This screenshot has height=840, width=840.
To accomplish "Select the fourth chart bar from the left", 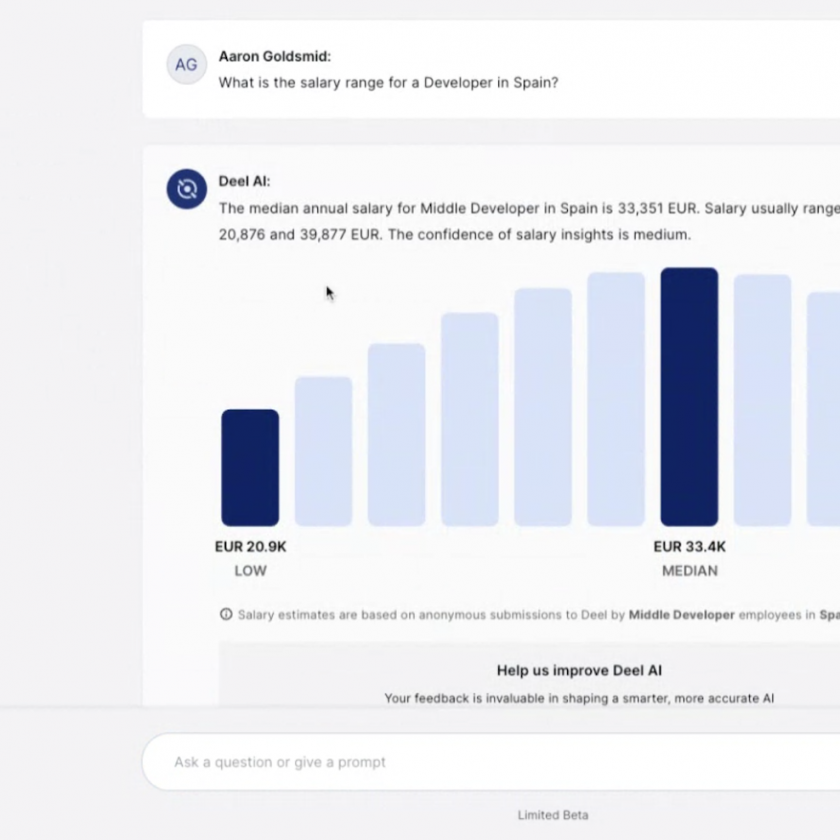I will pyautogui.click(x=470, y=419).
